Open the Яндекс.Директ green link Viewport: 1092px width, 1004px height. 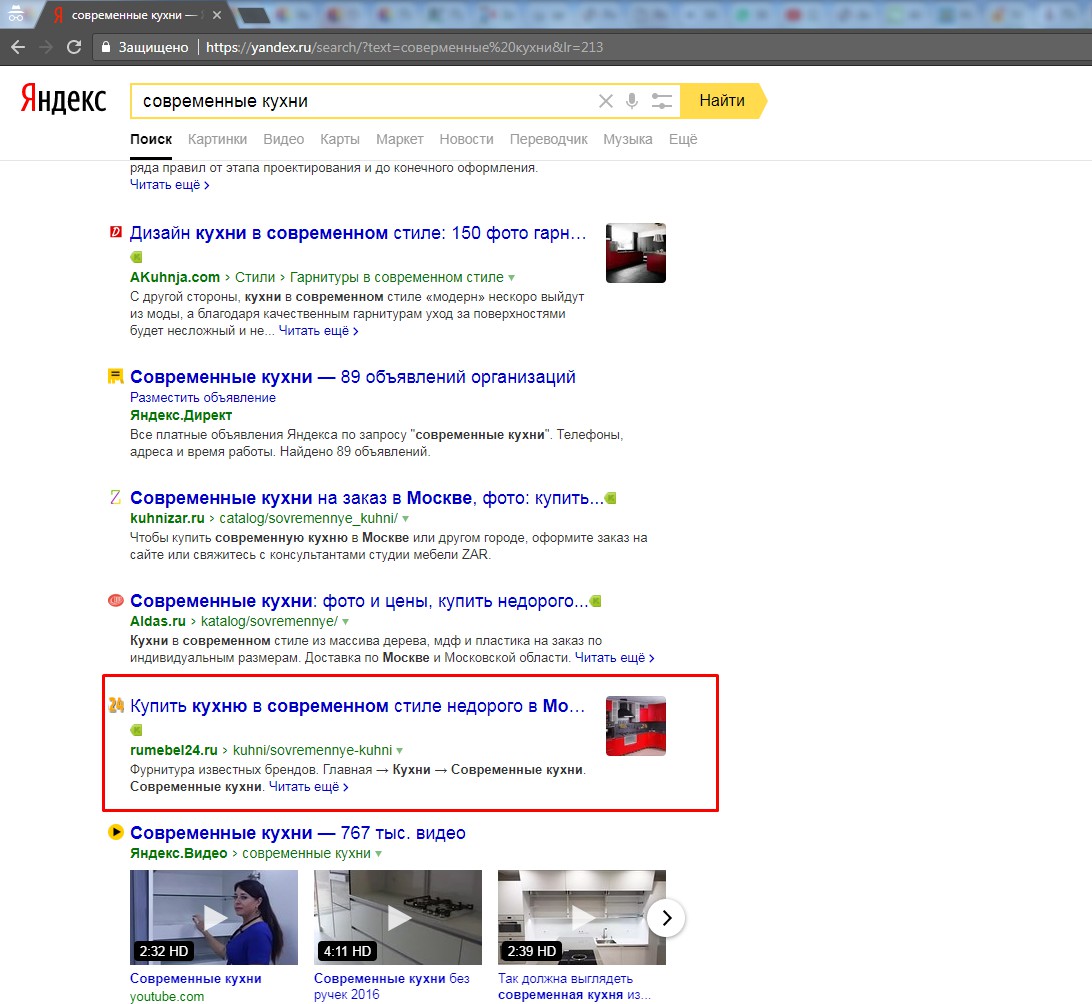click(x=181, y=416)
